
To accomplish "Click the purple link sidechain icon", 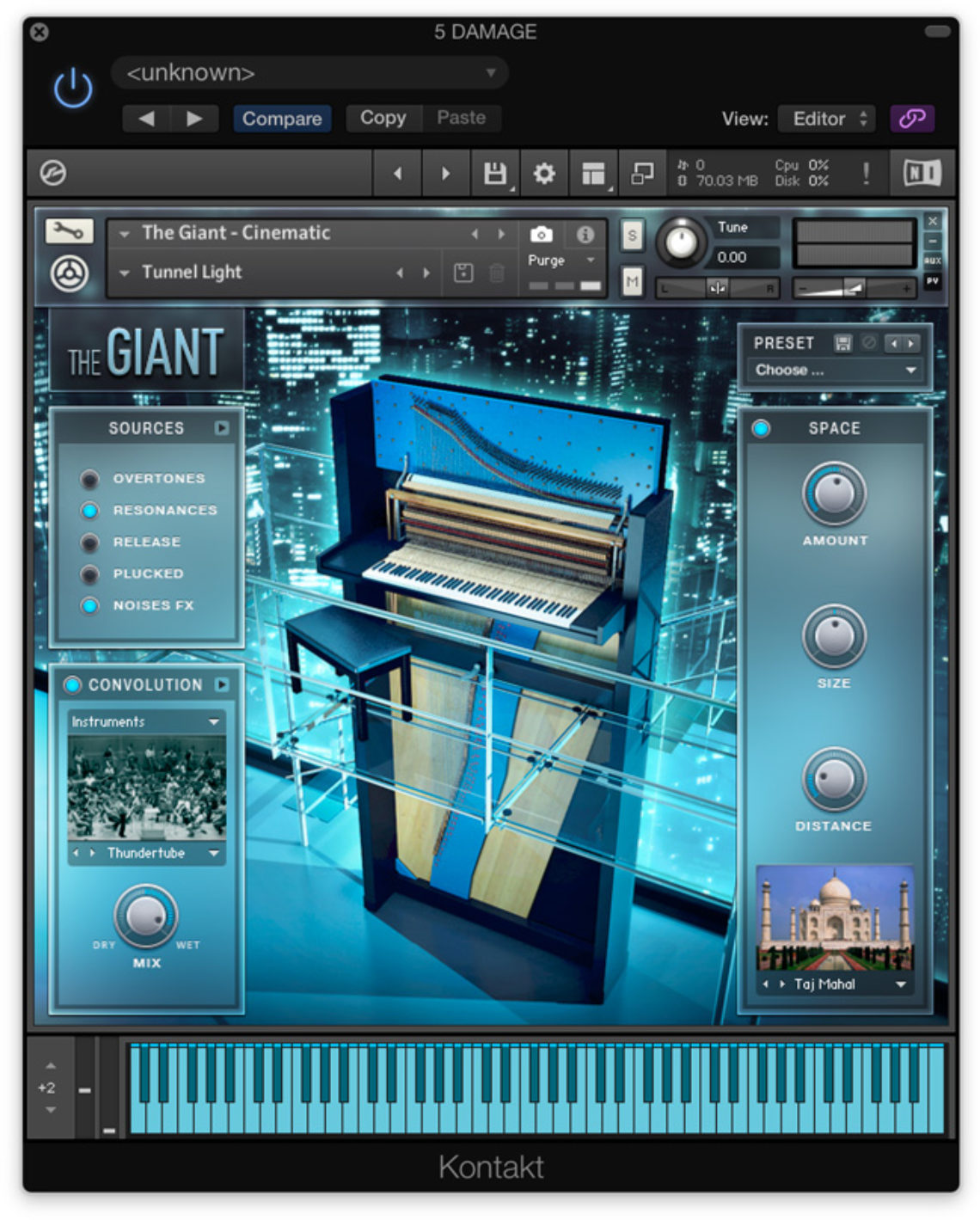I will click(912, 119).
